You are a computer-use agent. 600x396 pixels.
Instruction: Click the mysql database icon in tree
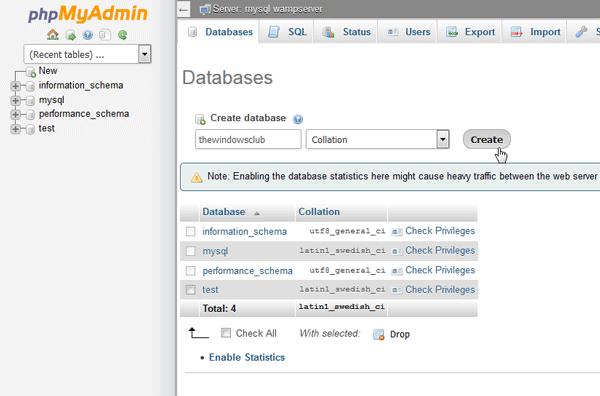tap(30, 101)
